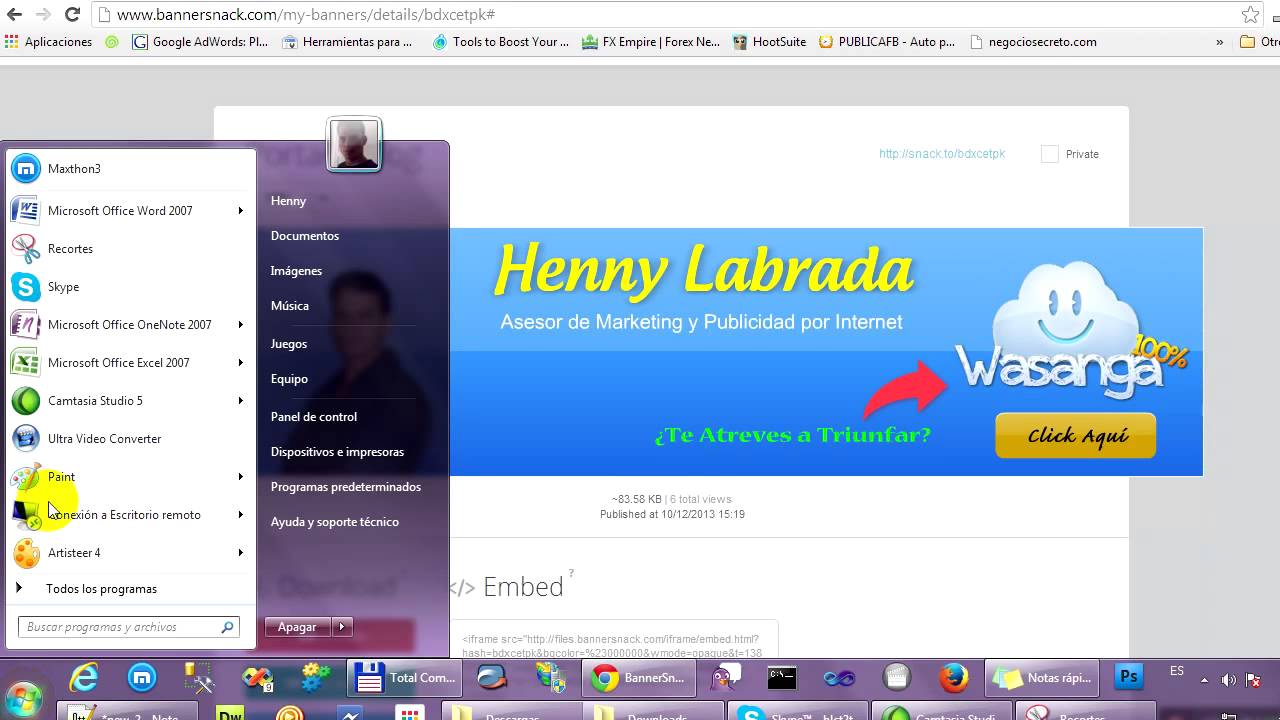This screenshot has height=720, width=1280.
Task: Launch Firefox from the taskbar
Action: (954, 678)
